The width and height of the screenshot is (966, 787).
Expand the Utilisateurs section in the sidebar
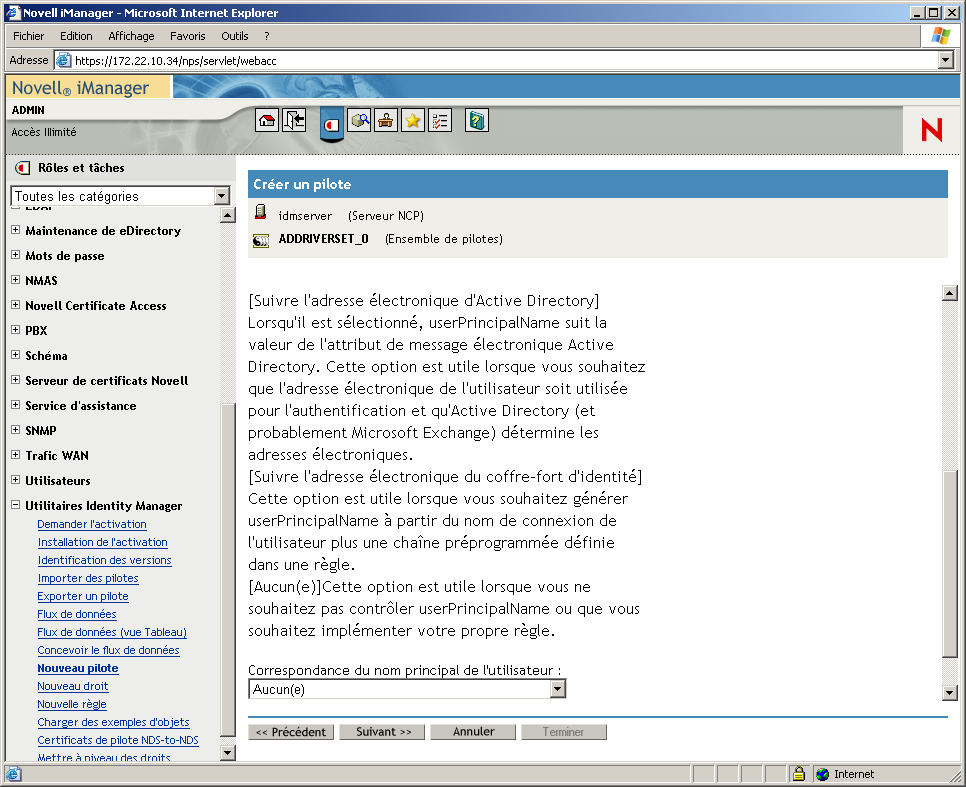[15, 480]
